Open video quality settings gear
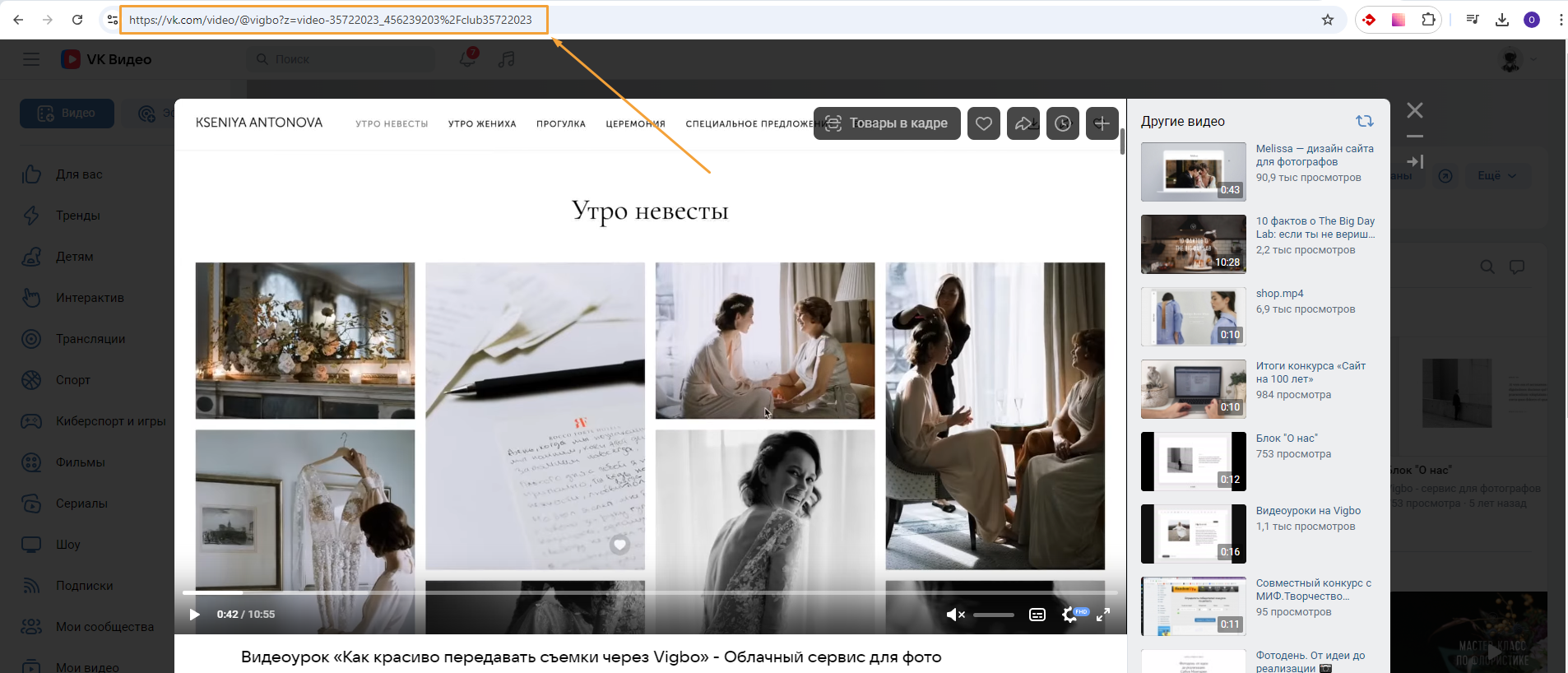 point(1070,615)
